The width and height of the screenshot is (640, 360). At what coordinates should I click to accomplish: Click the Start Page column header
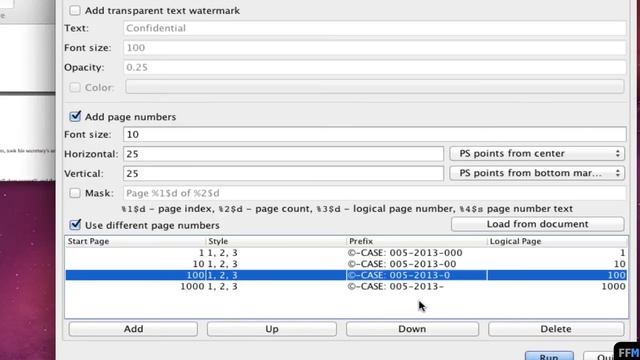136,241
